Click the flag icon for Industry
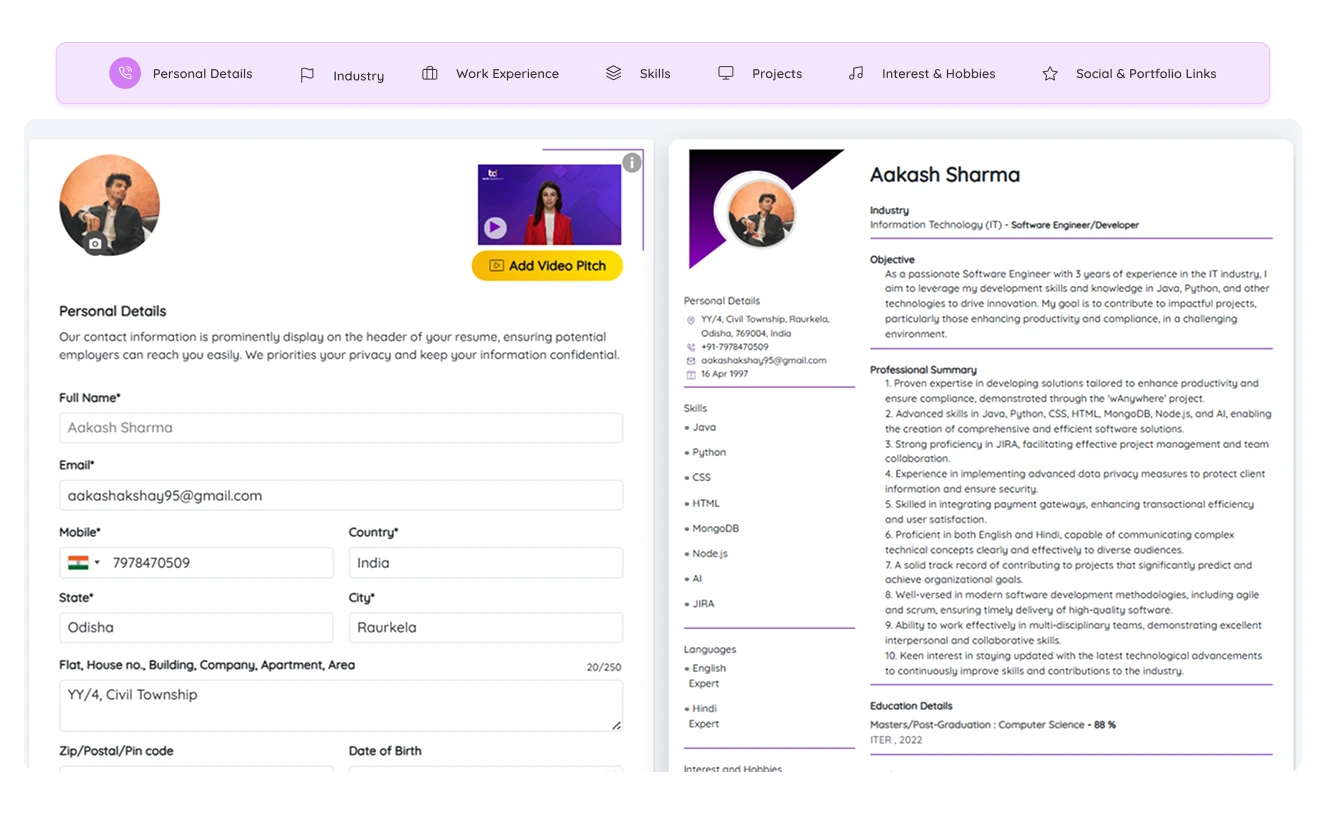This screenshot has height=814, width=1326. pos(307,75)
